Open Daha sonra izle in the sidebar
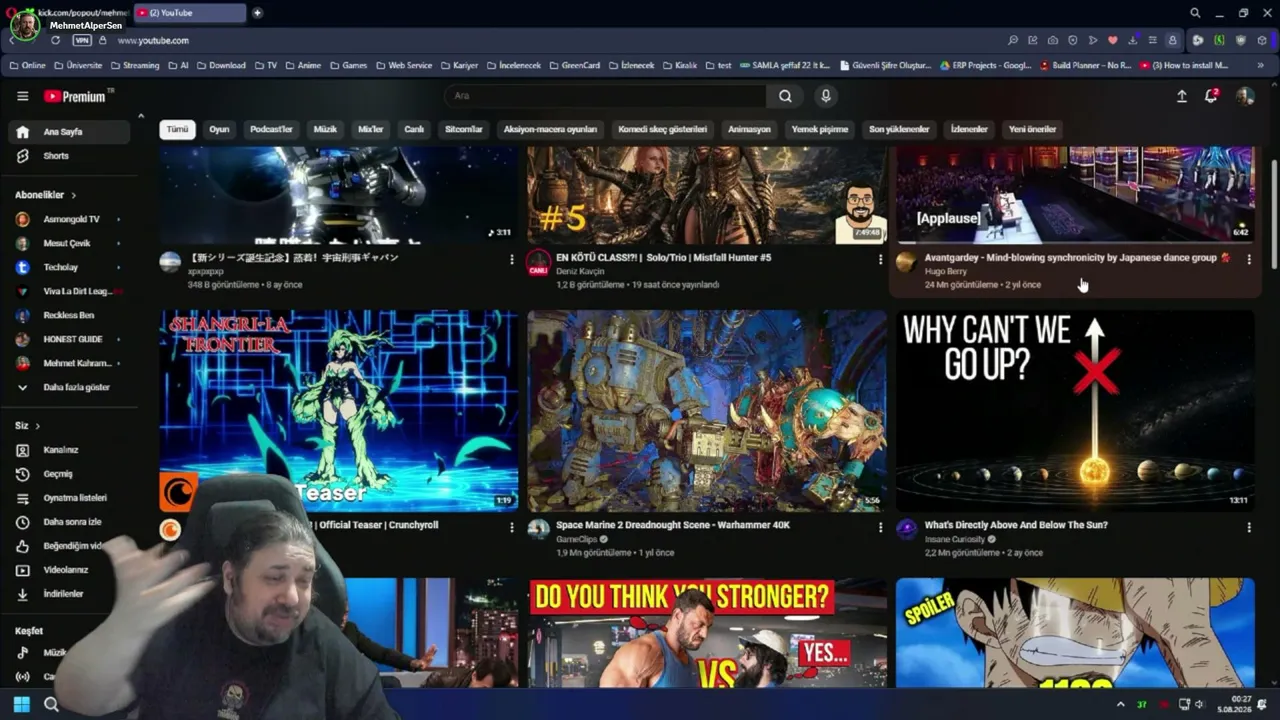 point(69,522)
